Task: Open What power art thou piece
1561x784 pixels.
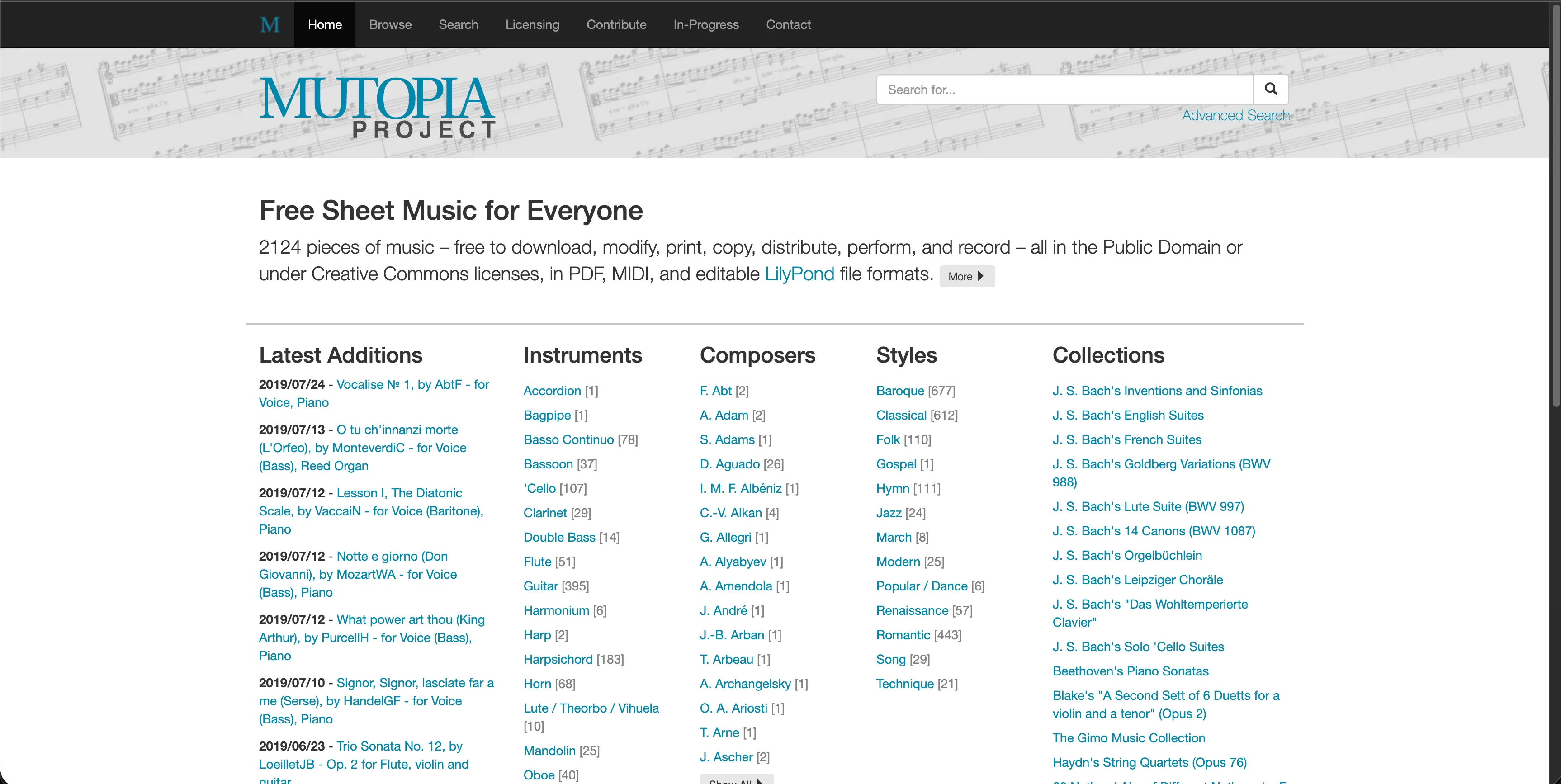Action: click(371, 638)
